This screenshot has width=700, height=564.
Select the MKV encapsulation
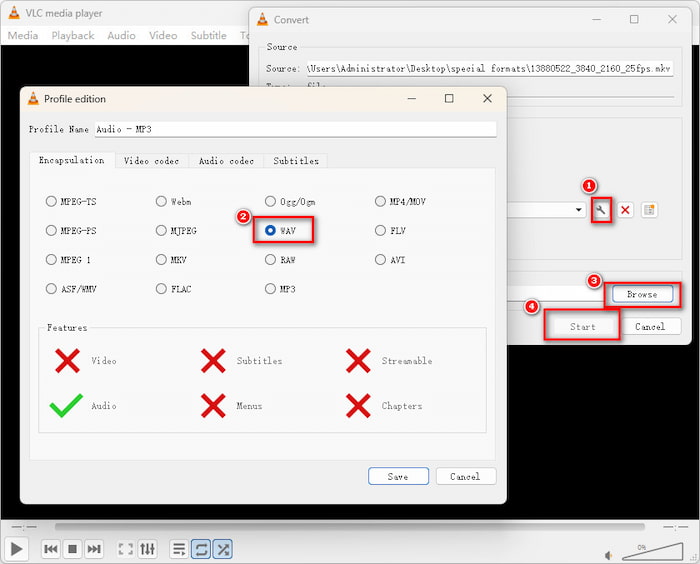tap(171, 259)
